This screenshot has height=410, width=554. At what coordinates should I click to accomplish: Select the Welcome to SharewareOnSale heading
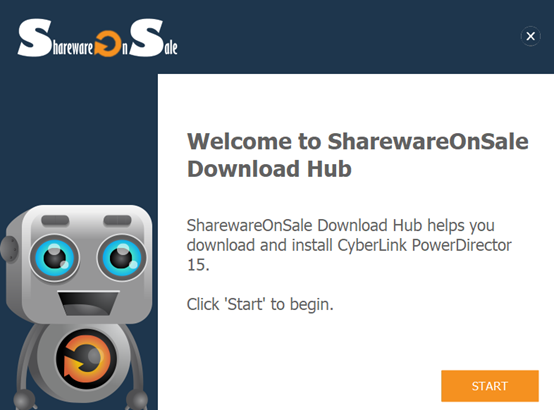coord(358,141)
